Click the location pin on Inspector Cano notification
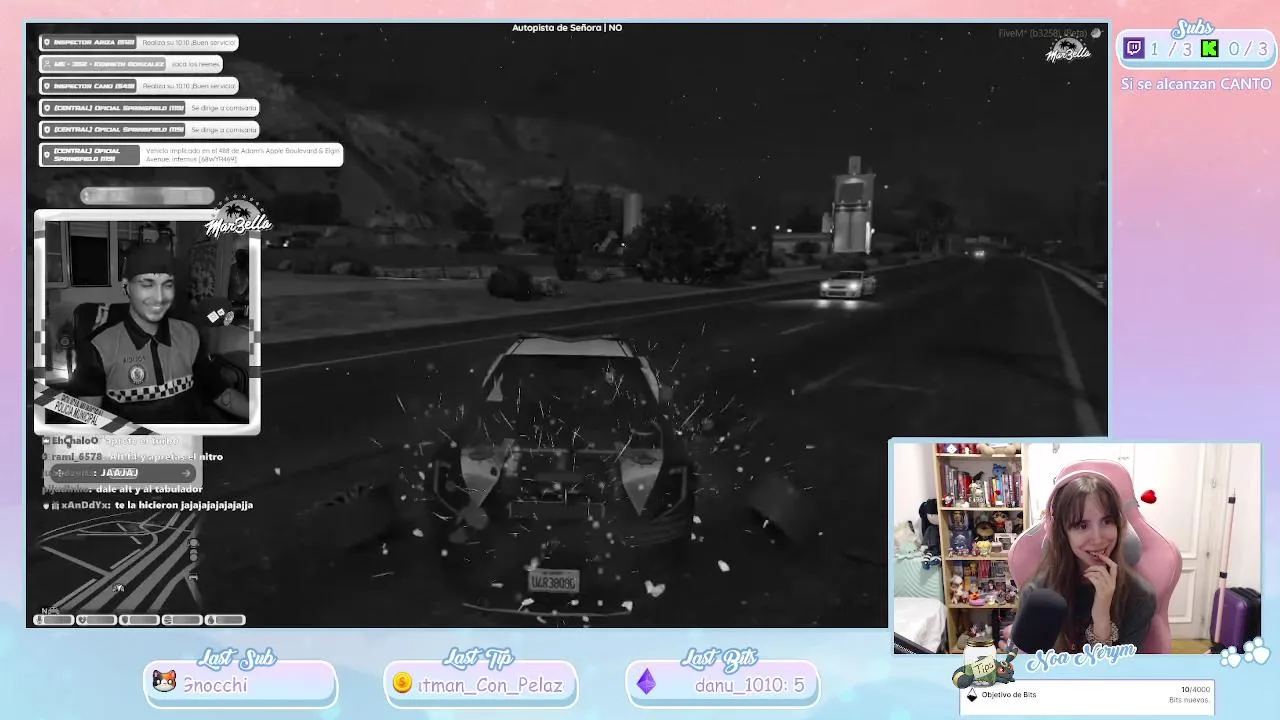1280x720 pixels. click(46, 86)
